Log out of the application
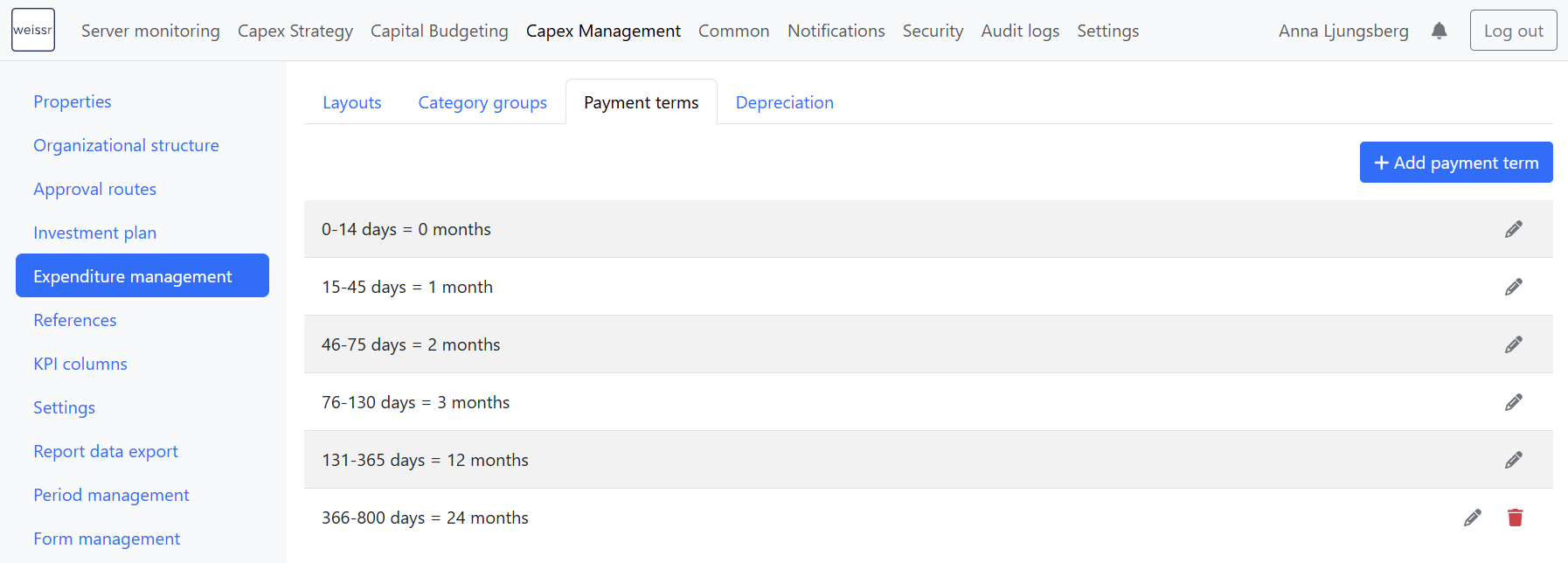Image resolution: width=1568 pixels, height=563 pixels. (1514, 31)
